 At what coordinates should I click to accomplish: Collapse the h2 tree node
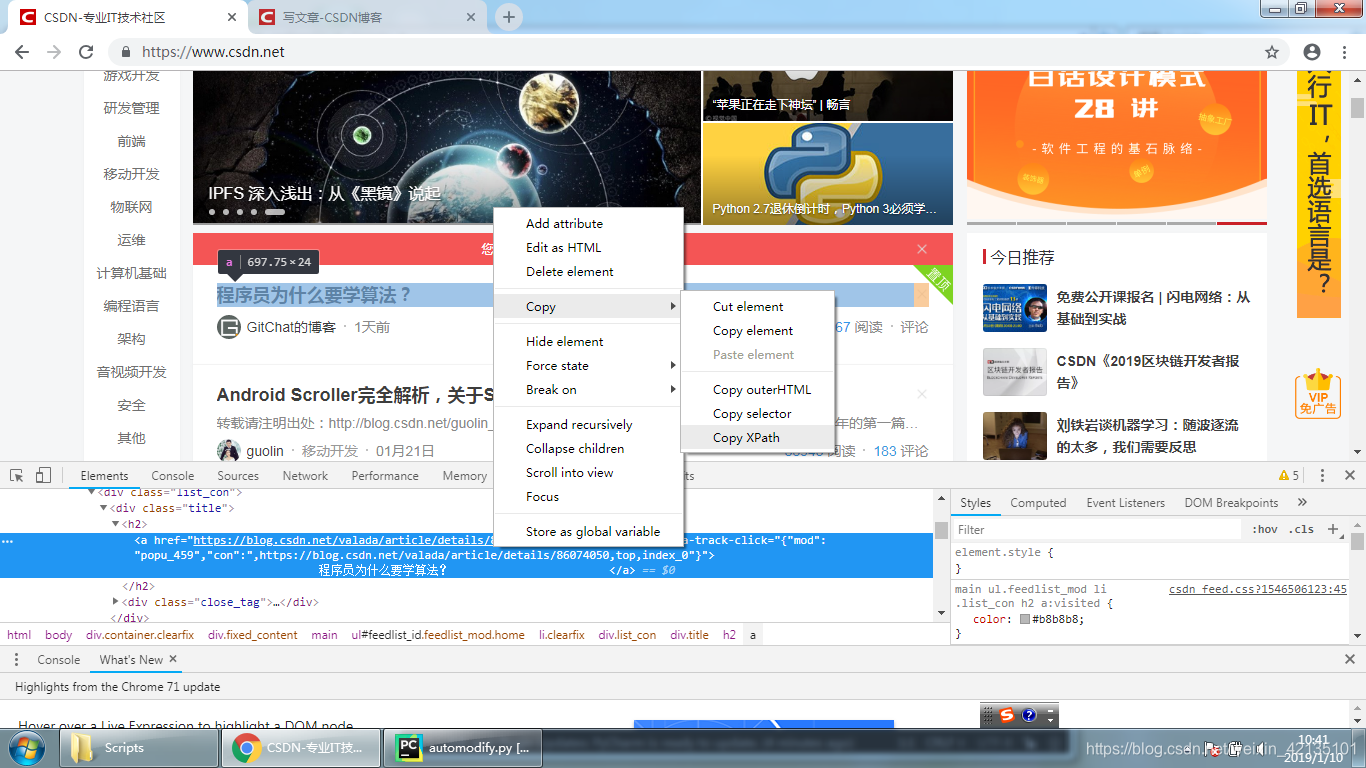114,523
